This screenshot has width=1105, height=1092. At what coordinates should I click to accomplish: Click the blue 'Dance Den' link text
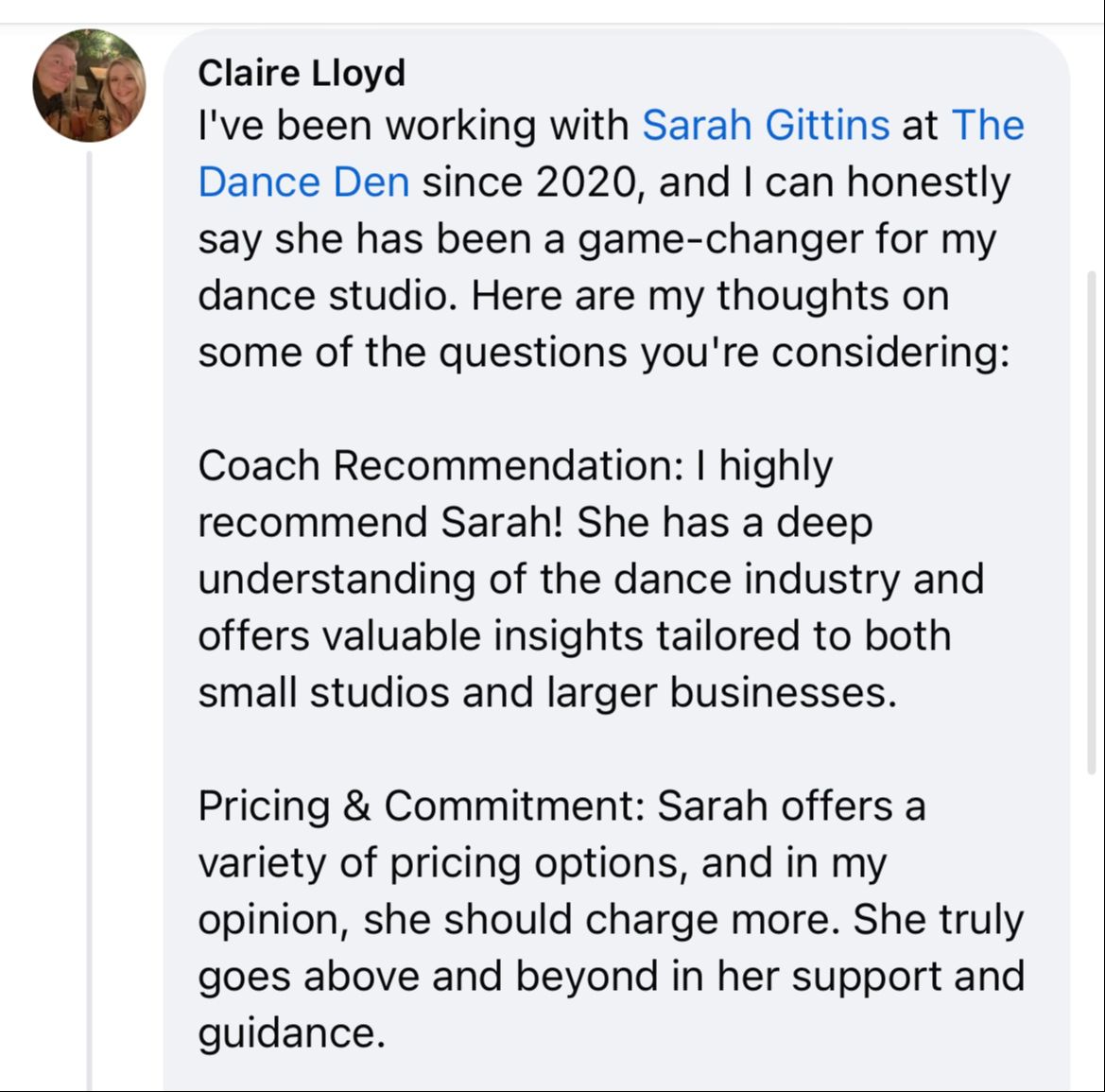pos(303,182)
